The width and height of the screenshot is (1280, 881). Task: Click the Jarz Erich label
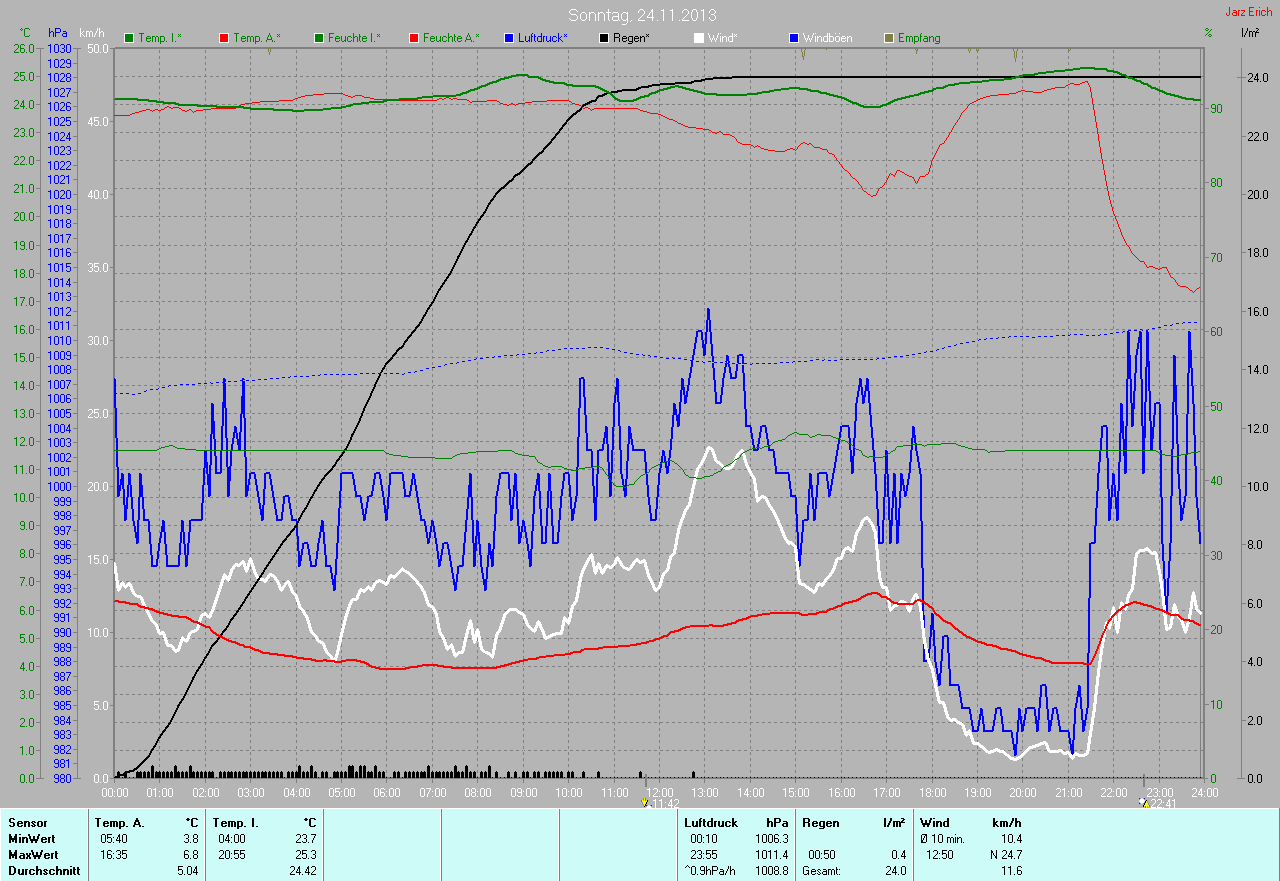(x=1248, y=12)
